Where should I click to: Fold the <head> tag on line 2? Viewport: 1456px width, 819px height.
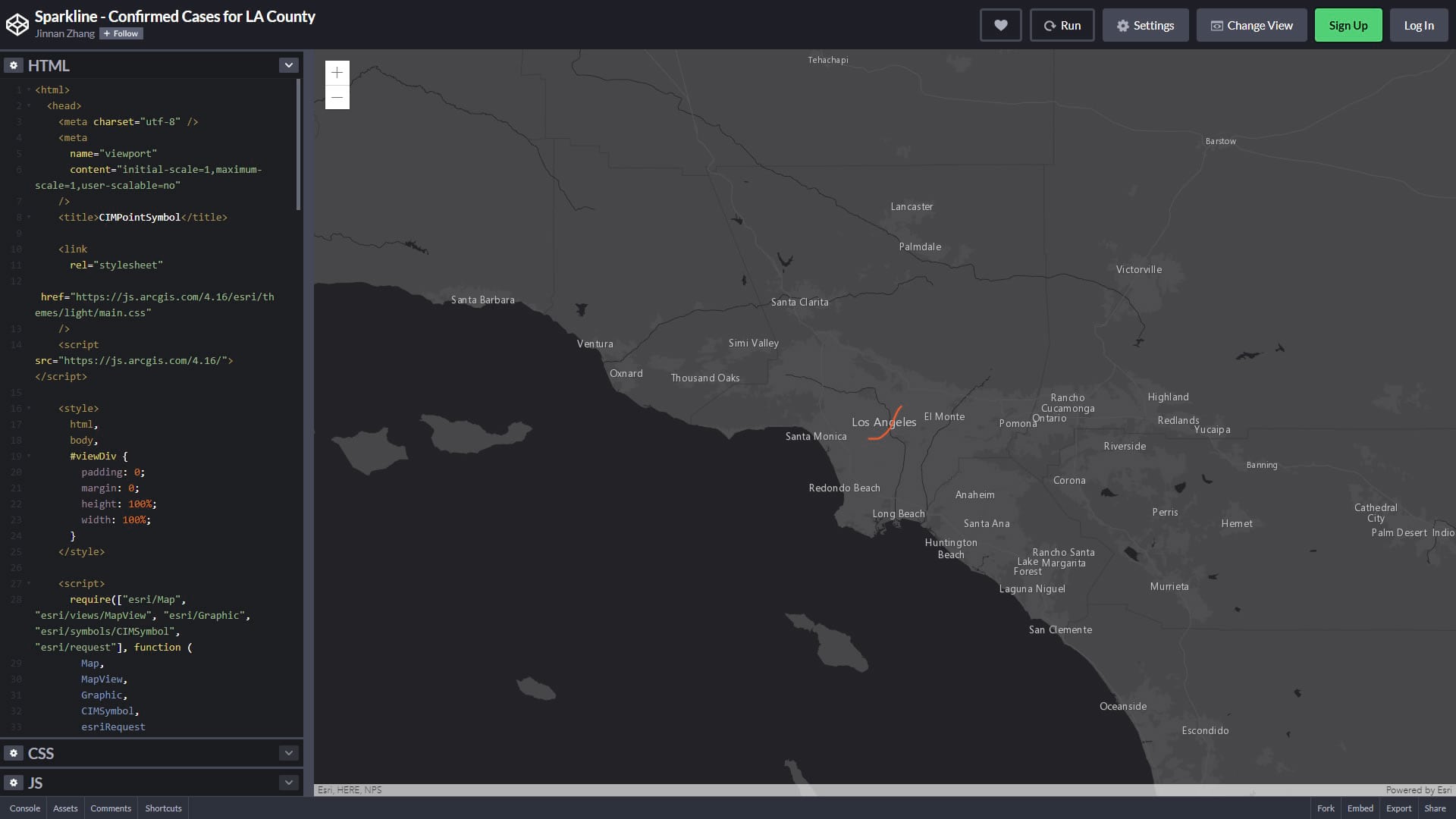coord(29,106)
